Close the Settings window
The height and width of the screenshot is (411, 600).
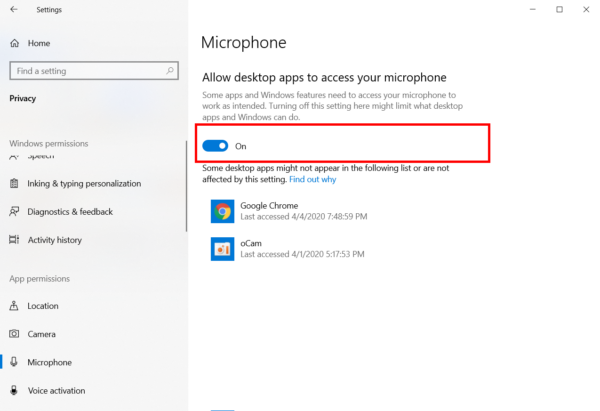click(x=587, y=10)
